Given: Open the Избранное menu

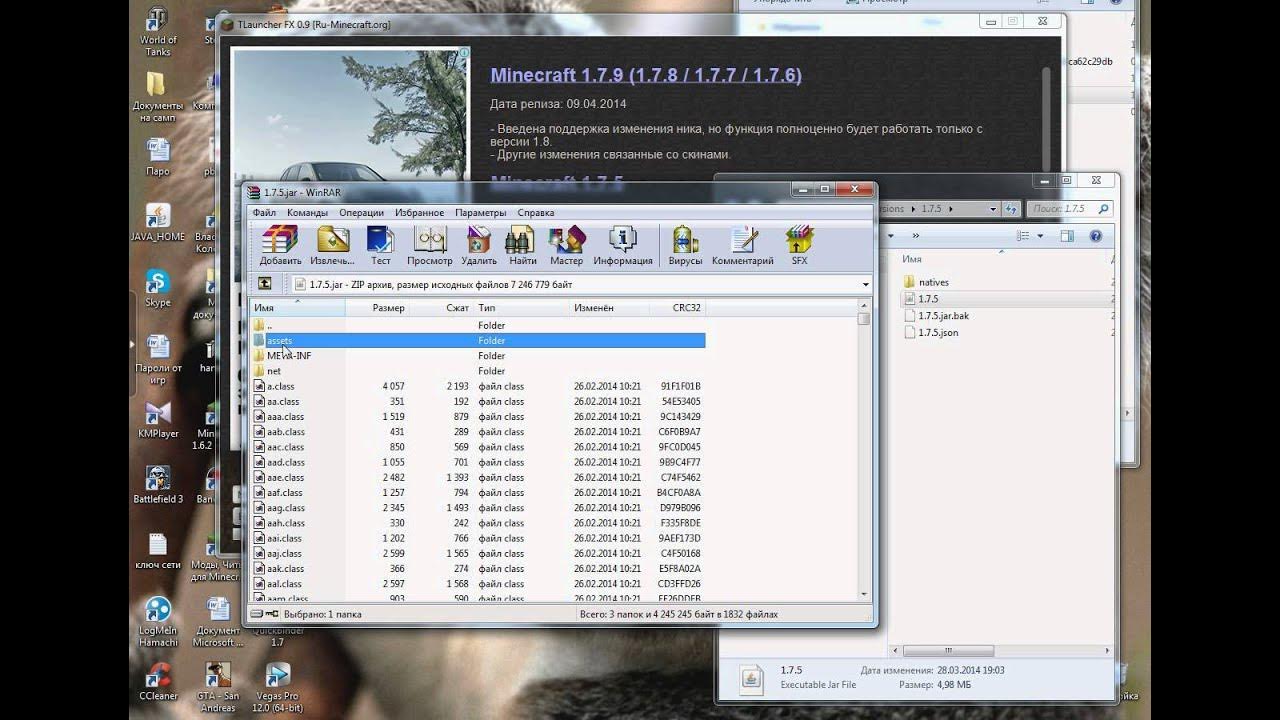Looking at the screenshot, I should pyautogui.click(x=419, y=212).
